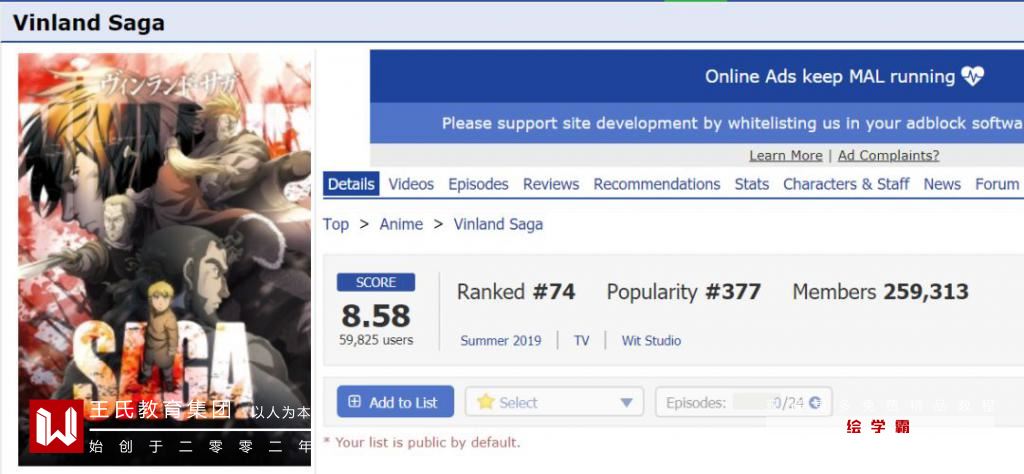
Task: Click the Members 259,313 text
Action: point(880,292)
